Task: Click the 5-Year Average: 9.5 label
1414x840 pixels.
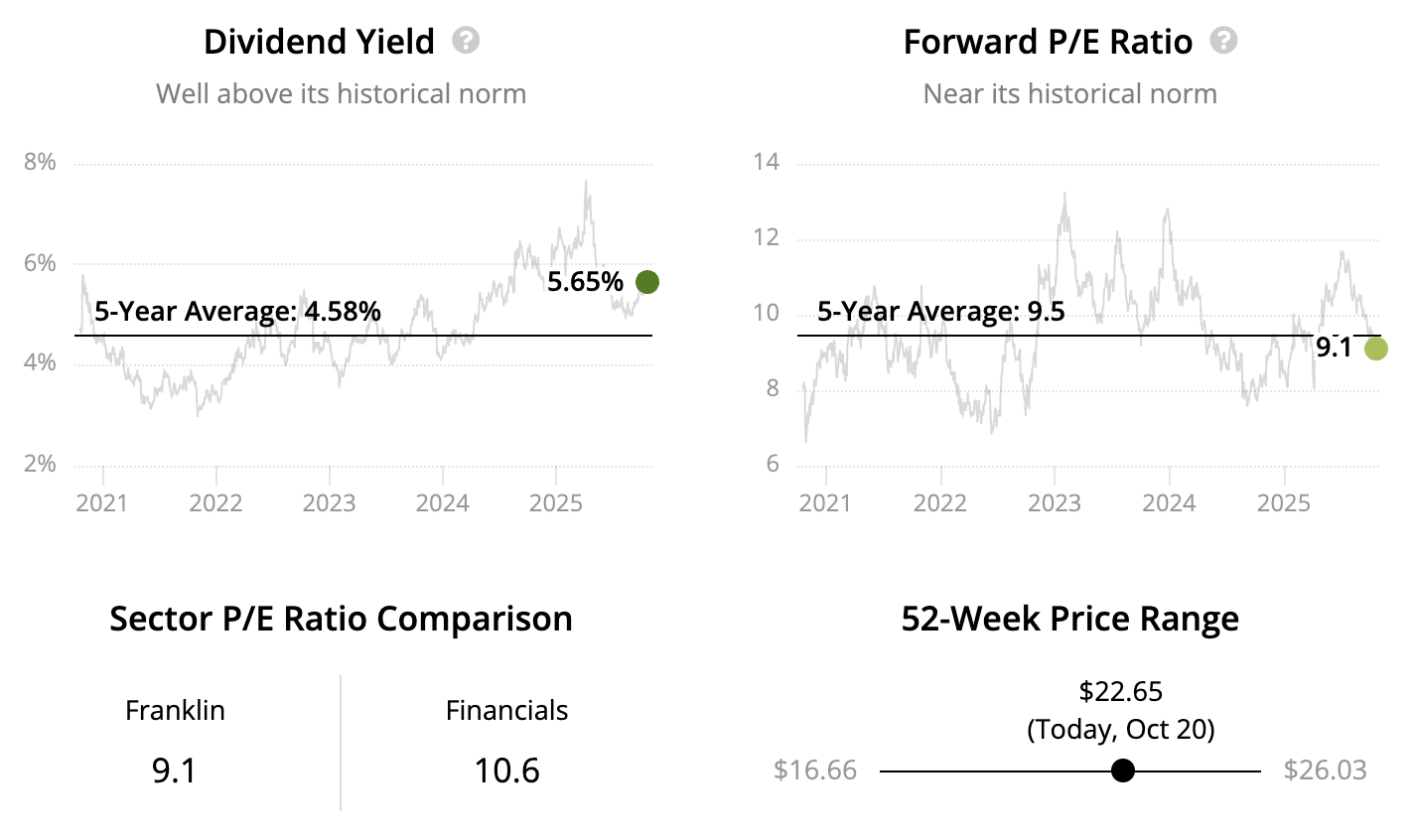Action: (940, 312)
